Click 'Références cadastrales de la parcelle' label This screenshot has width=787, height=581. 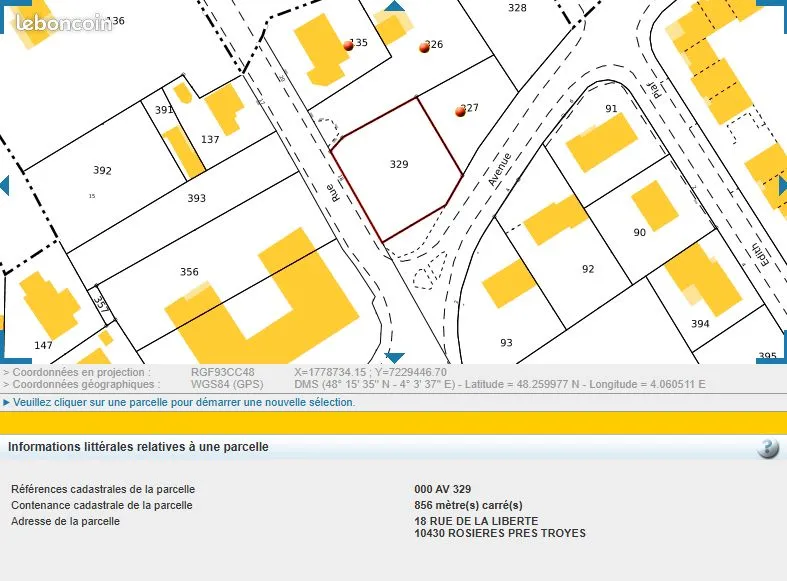(103, 489)
